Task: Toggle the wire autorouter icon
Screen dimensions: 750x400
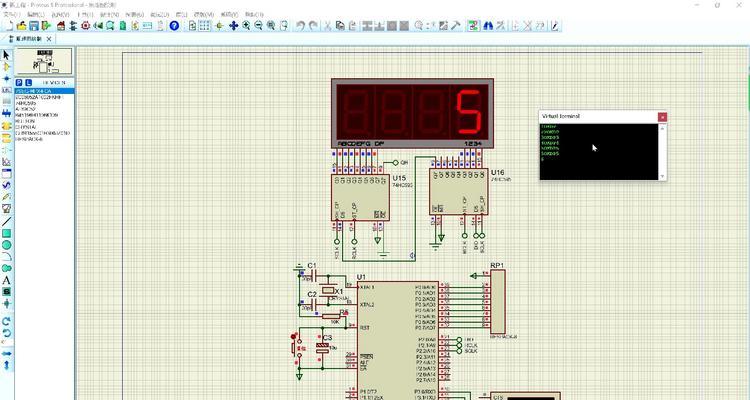Action: pos(474,25)
